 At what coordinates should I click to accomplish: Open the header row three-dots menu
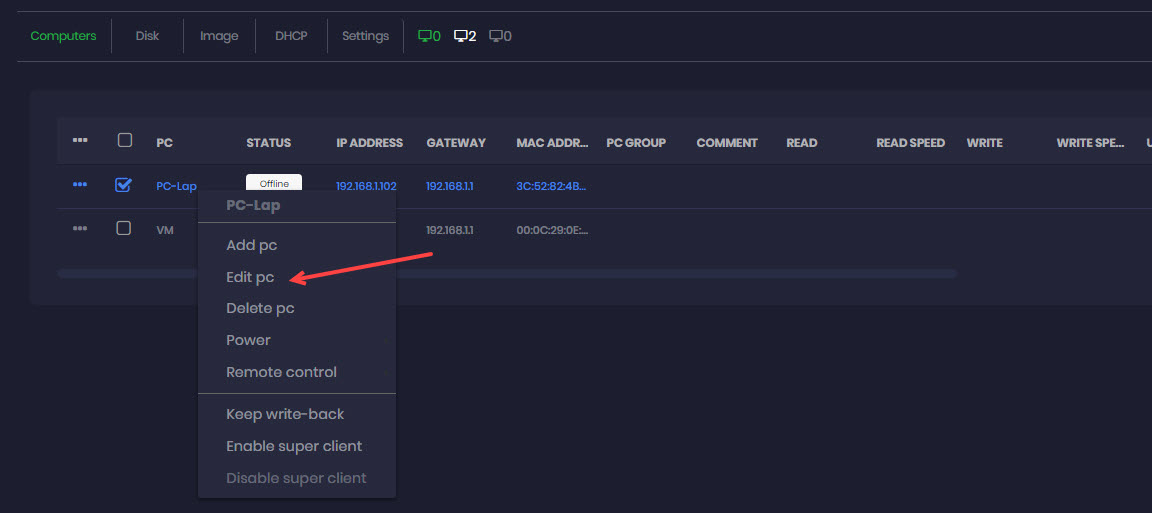tap(80, 141)
